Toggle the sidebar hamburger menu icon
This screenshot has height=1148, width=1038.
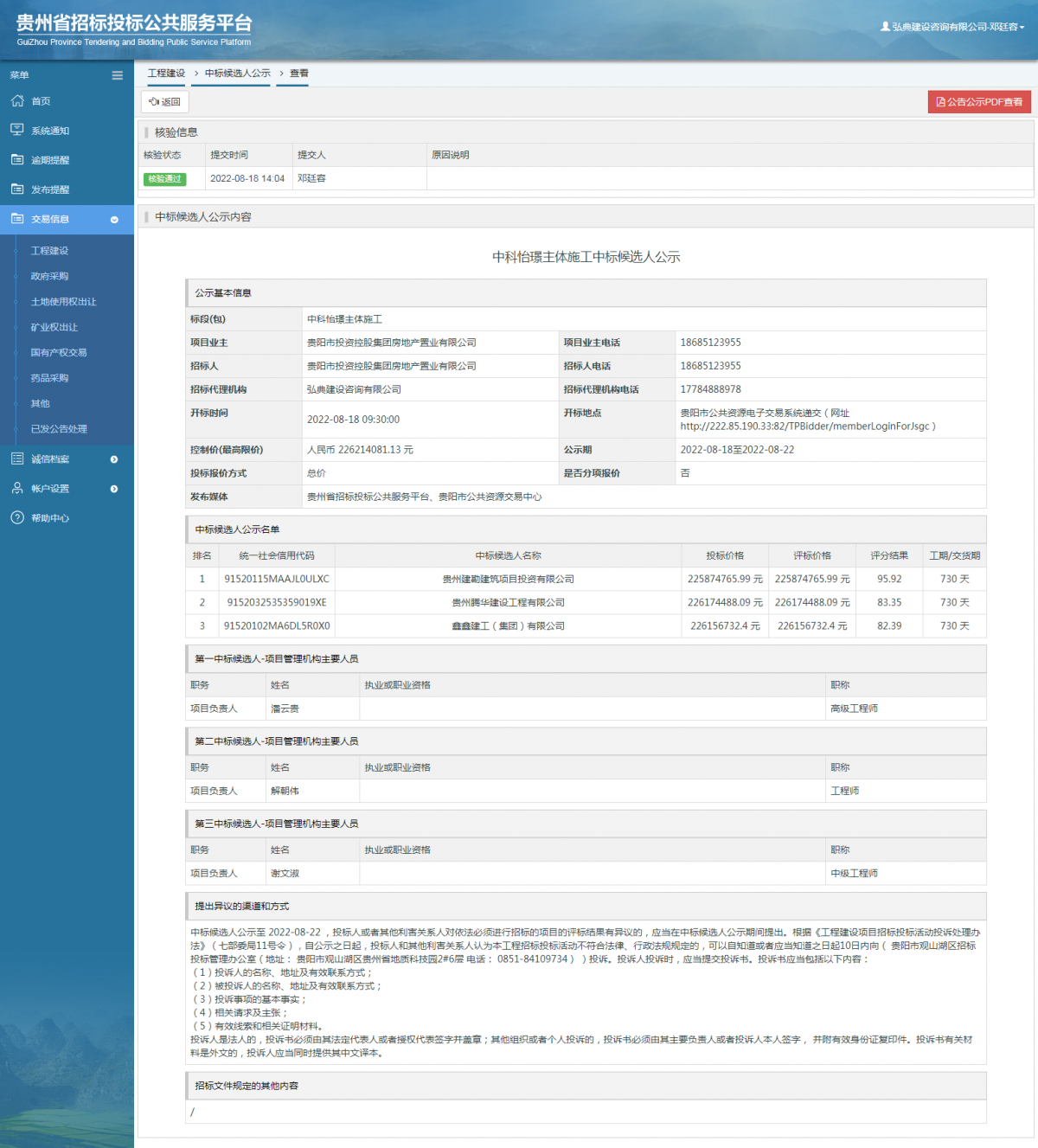117,75
